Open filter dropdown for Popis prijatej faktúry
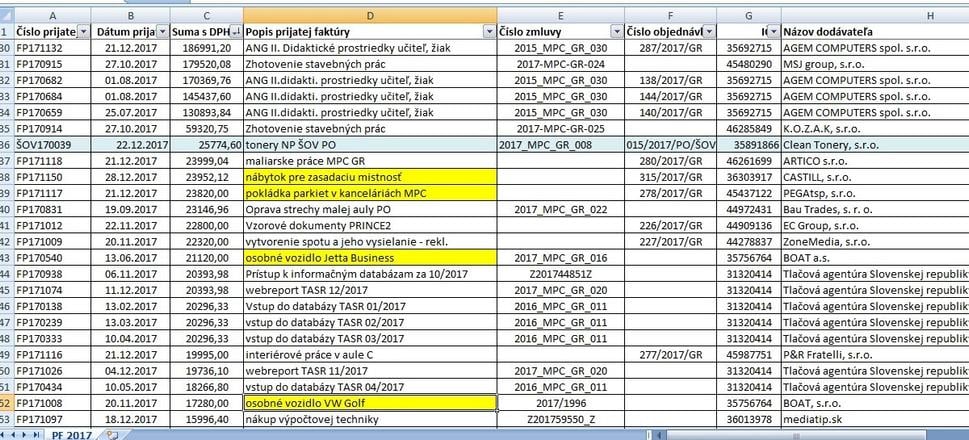The image size is (969, 440). pyautogui.click(x=489, y=32)
